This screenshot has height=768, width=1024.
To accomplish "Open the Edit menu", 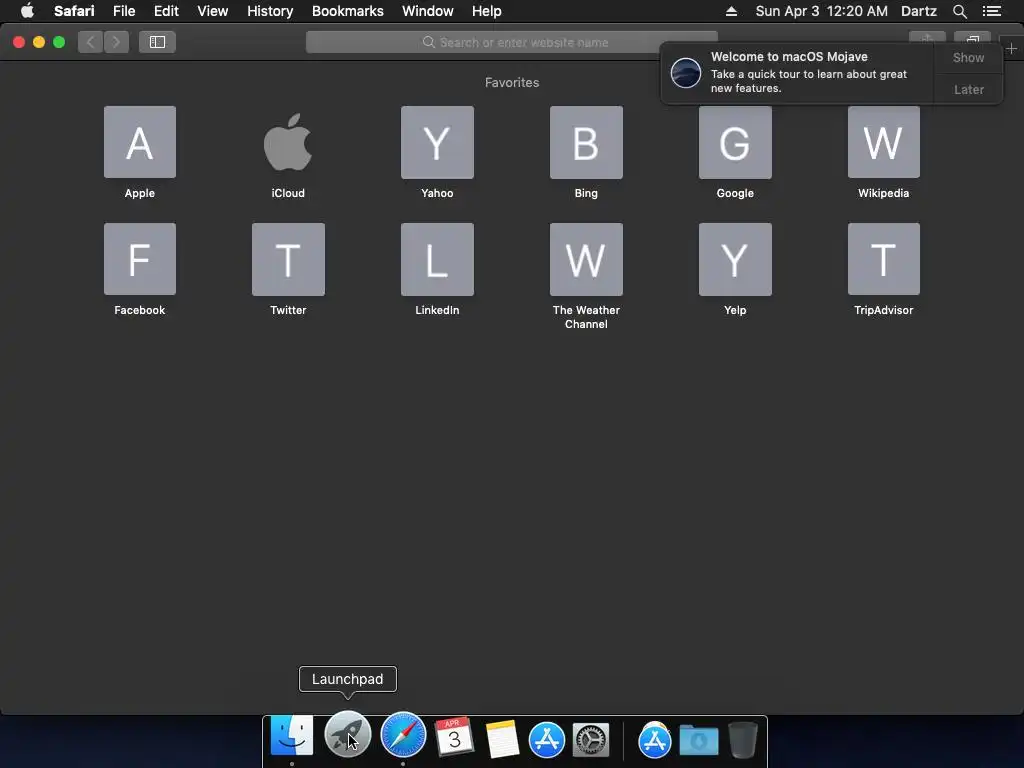I will pos(166,11).
